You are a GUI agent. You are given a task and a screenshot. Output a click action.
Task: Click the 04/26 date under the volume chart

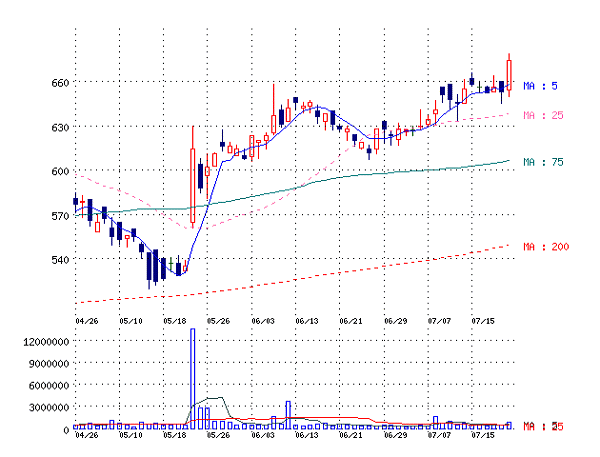click(86, 435)
